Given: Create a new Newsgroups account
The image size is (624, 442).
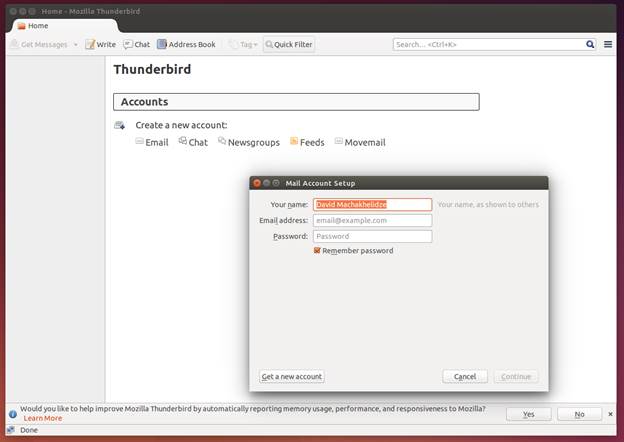Looking at the screenshot, I should point(249,142).
